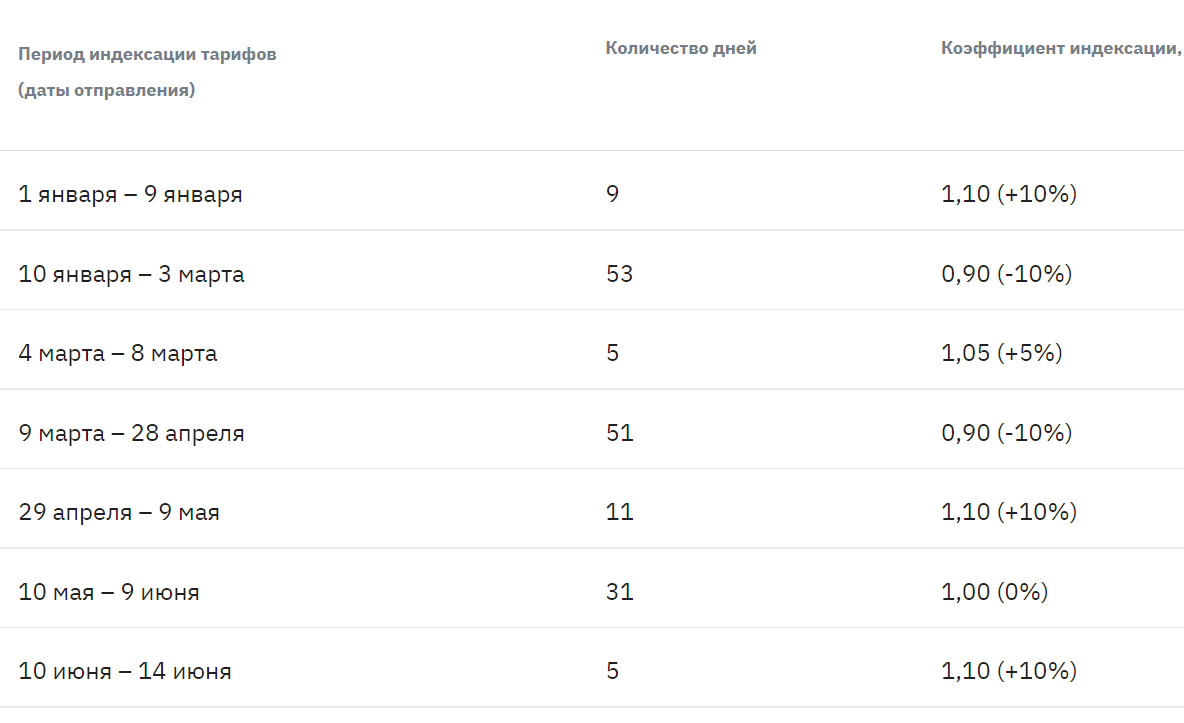Click the '9 марта – 28 апреля' period cell

131,434
